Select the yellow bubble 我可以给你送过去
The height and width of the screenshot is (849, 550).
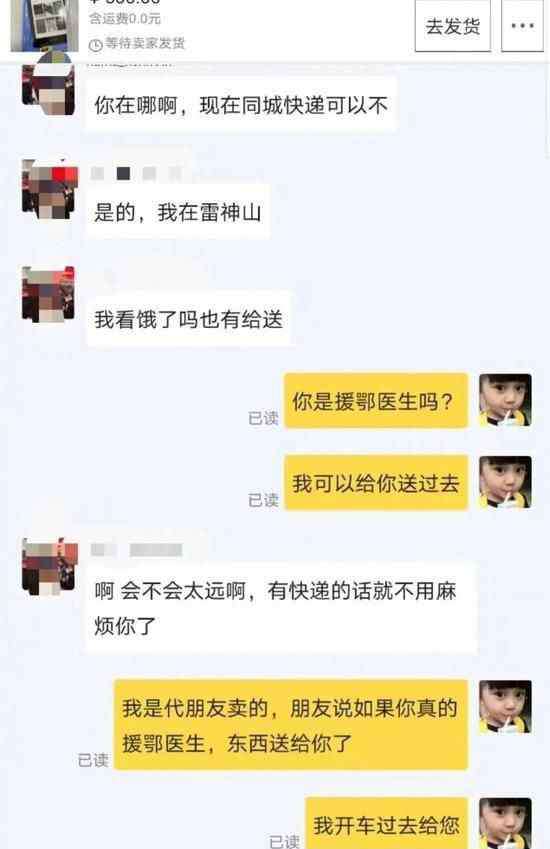pyautogui.click(x=376, y=483)
